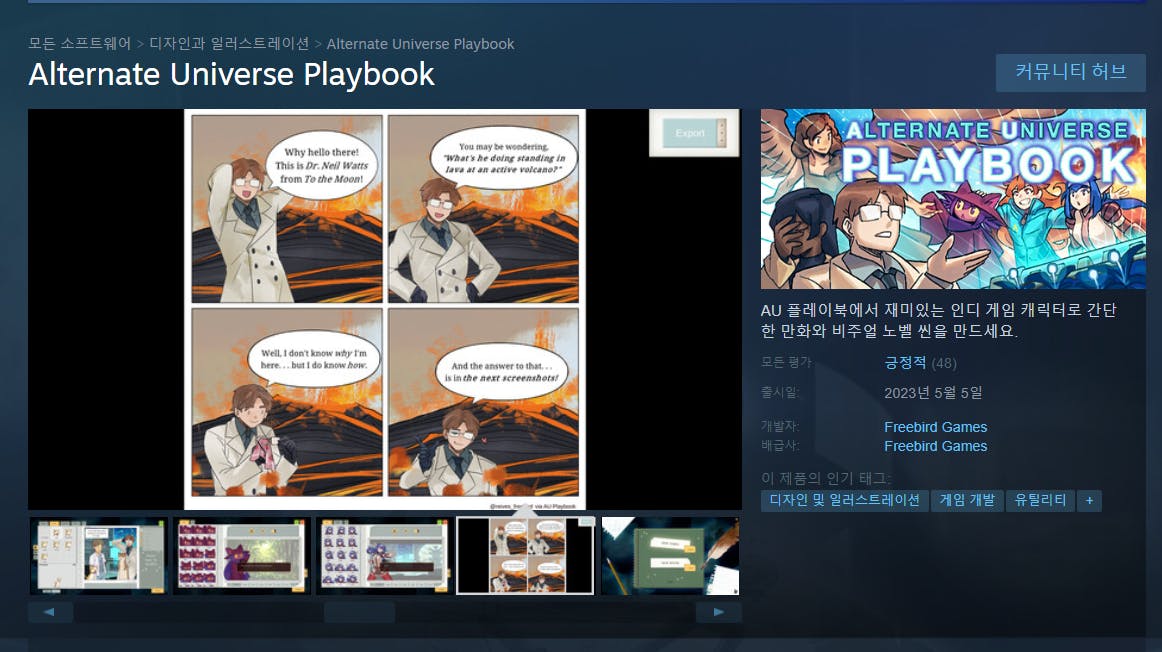Select third thumbnail with blue-haired character

(384, 556)
